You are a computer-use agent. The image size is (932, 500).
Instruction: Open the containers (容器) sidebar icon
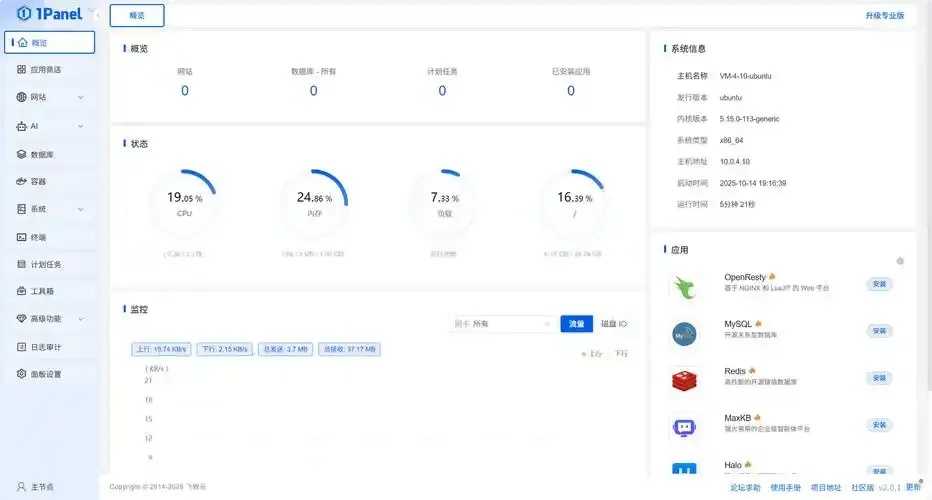(21, 181)
